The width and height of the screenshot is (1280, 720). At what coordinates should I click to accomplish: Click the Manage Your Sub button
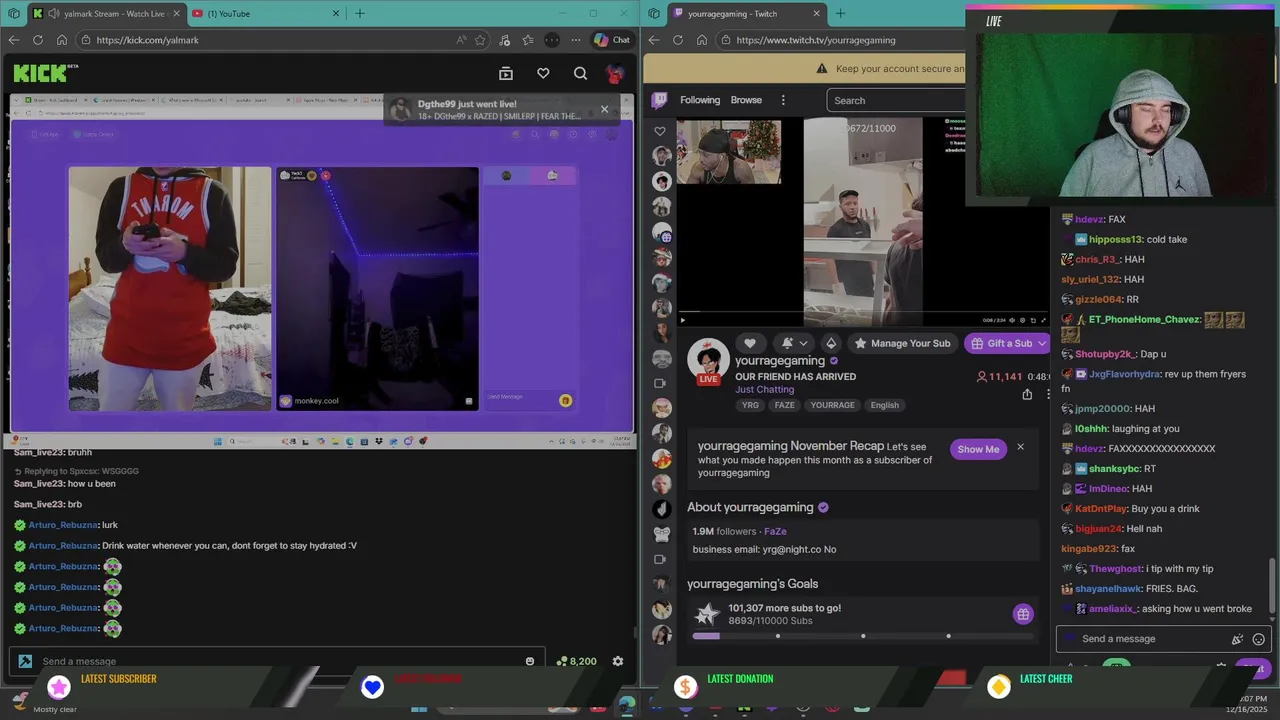coord(901,343)
